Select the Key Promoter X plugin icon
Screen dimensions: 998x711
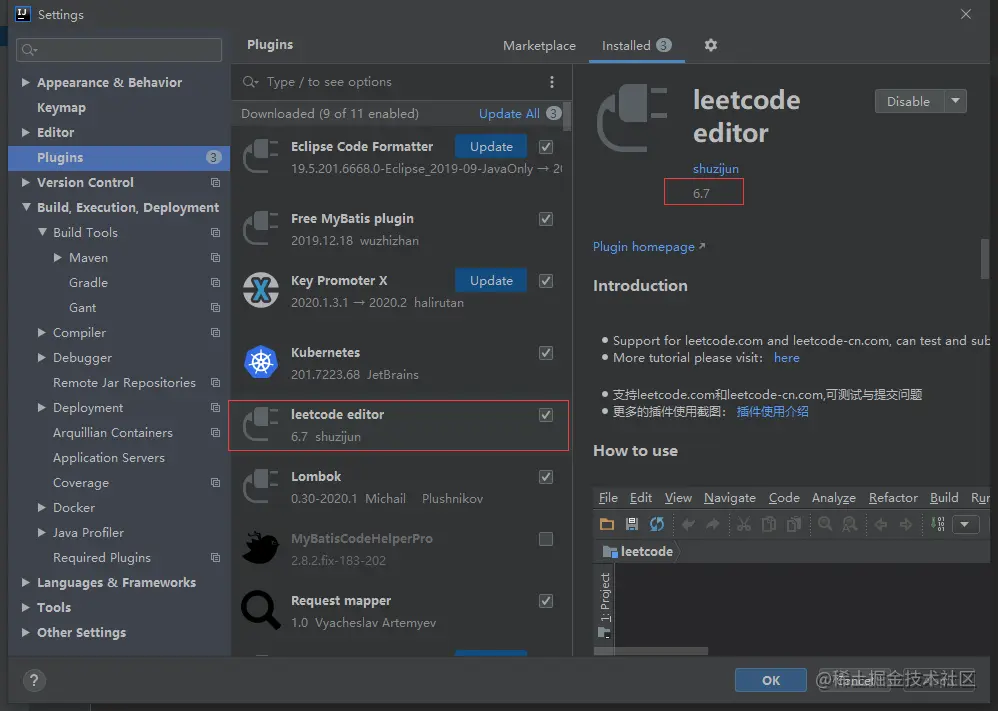261,290
